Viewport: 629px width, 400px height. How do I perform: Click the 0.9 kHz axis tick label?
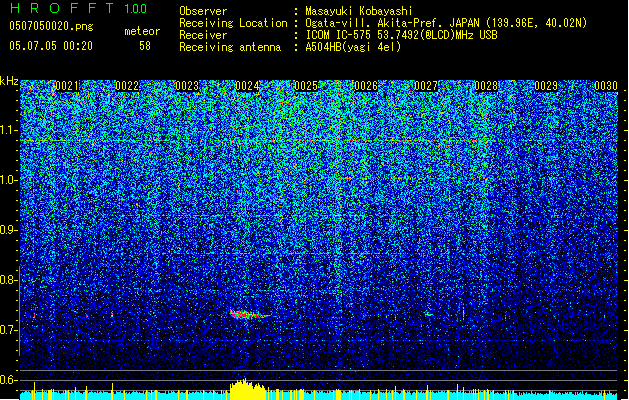pos(9,230)
